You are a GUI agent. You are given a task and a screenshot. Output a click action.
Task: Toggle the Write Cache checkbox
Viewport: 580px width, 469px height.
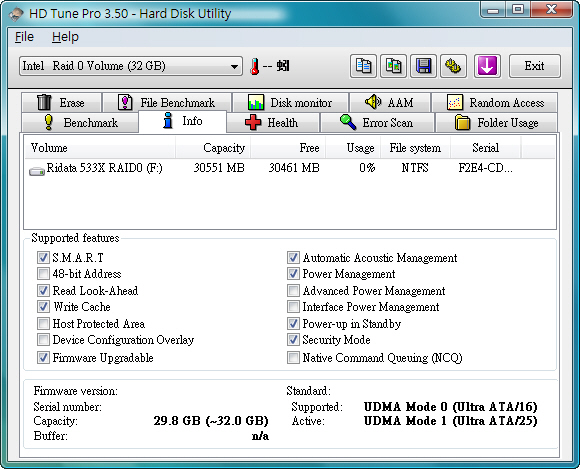[43, 307]
